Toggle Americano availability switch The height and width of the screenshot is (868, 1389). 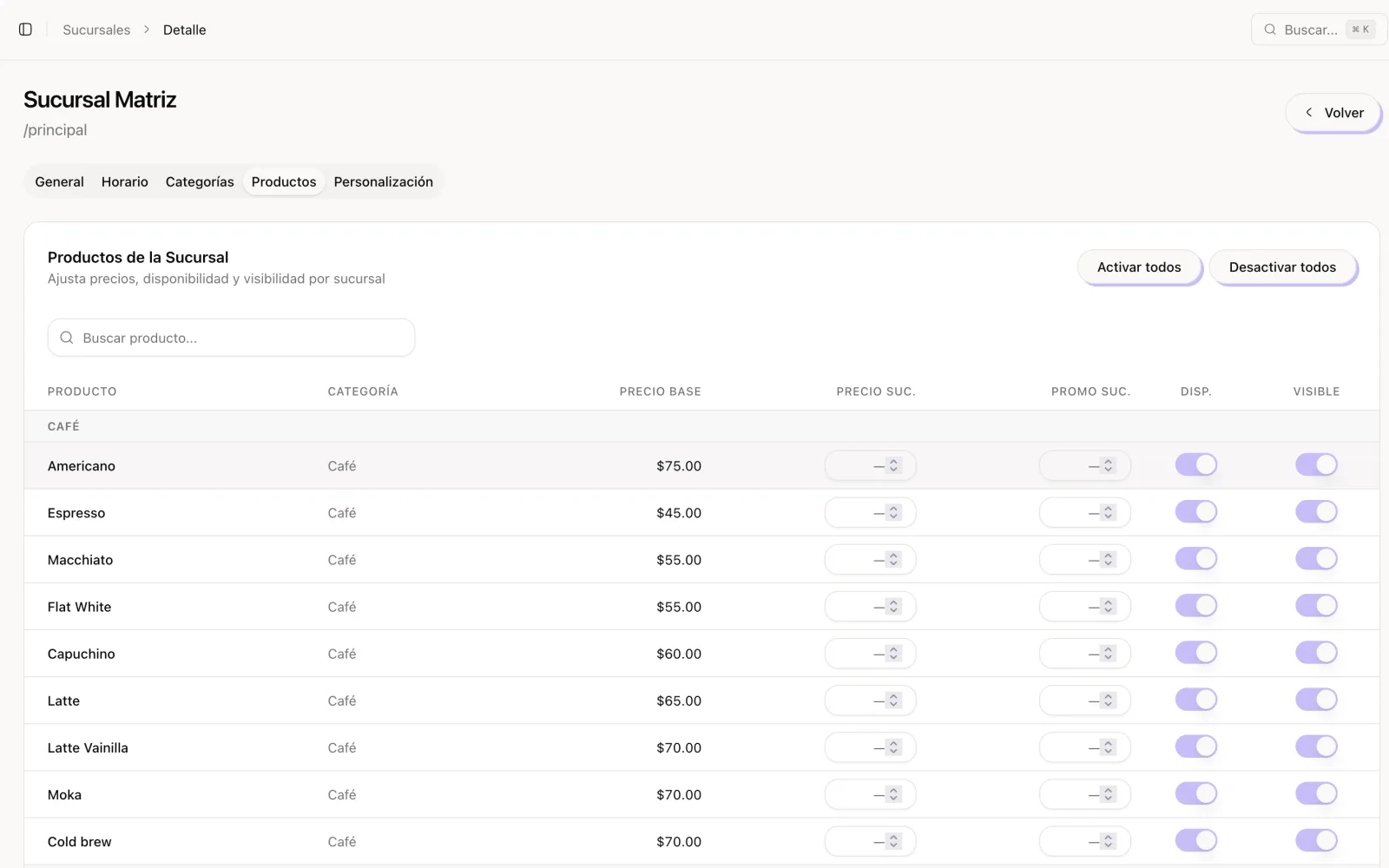[x=1196, y=465]
